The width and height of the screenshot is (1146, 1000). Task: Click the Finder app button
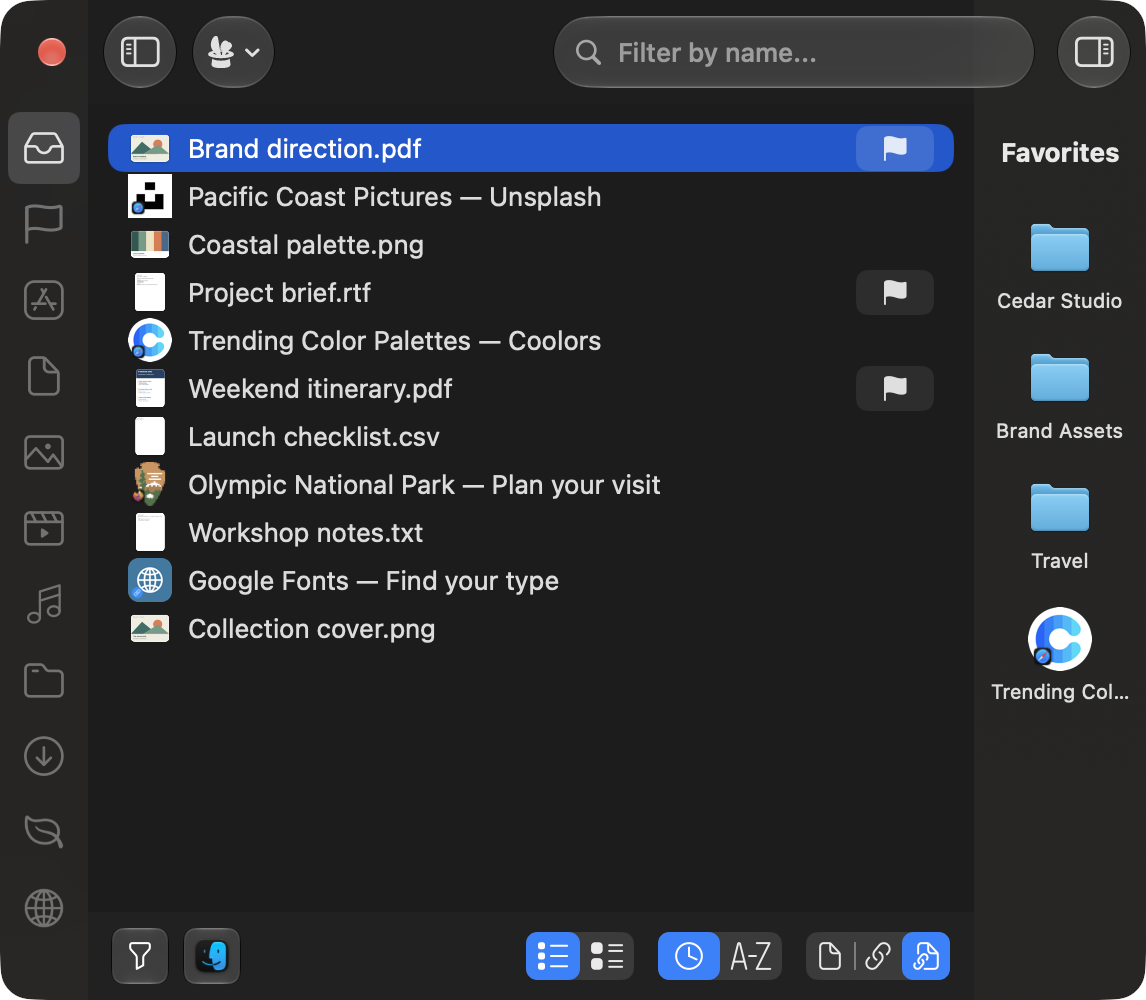(x=212, y=955)
